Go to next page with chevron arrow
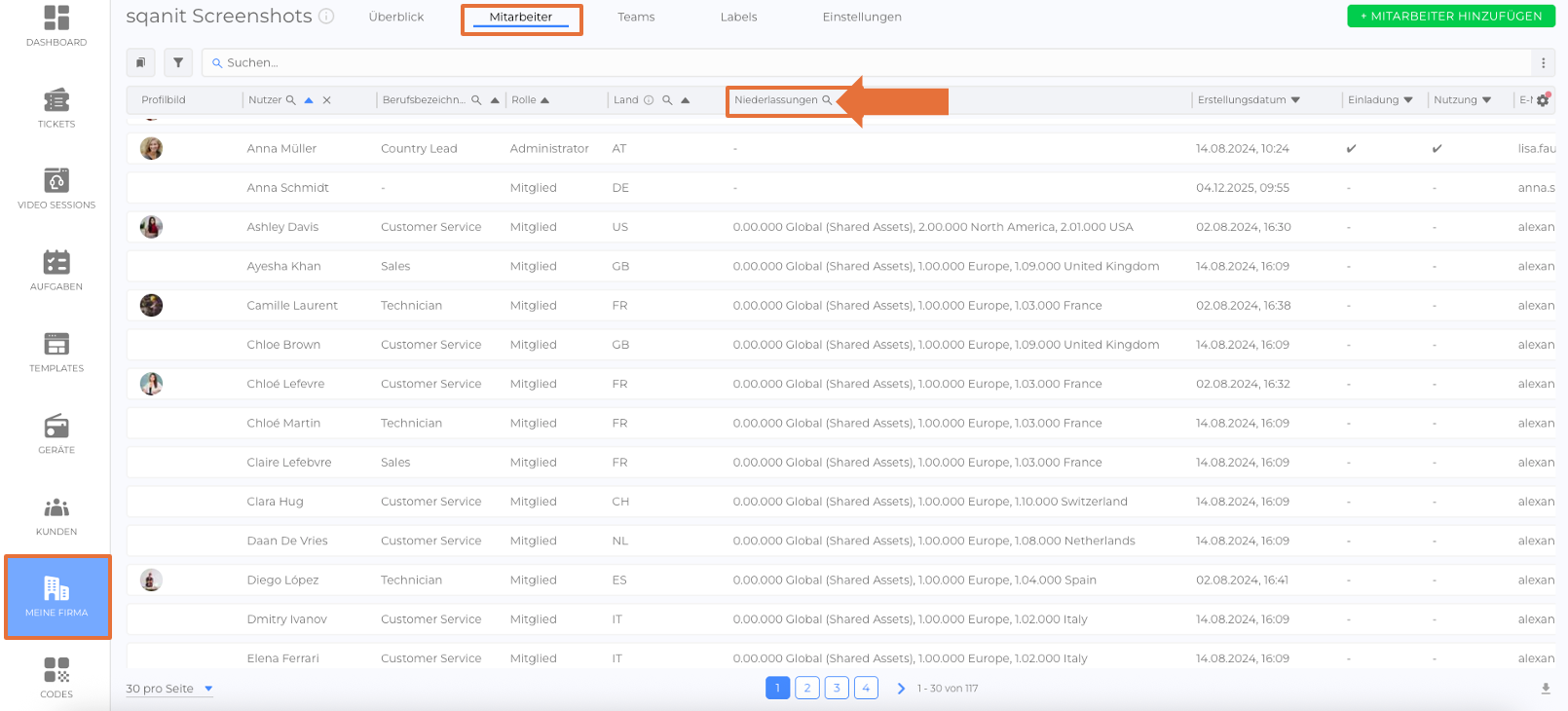The height and width of the screenshot is (711, 1568). (901, 689)
